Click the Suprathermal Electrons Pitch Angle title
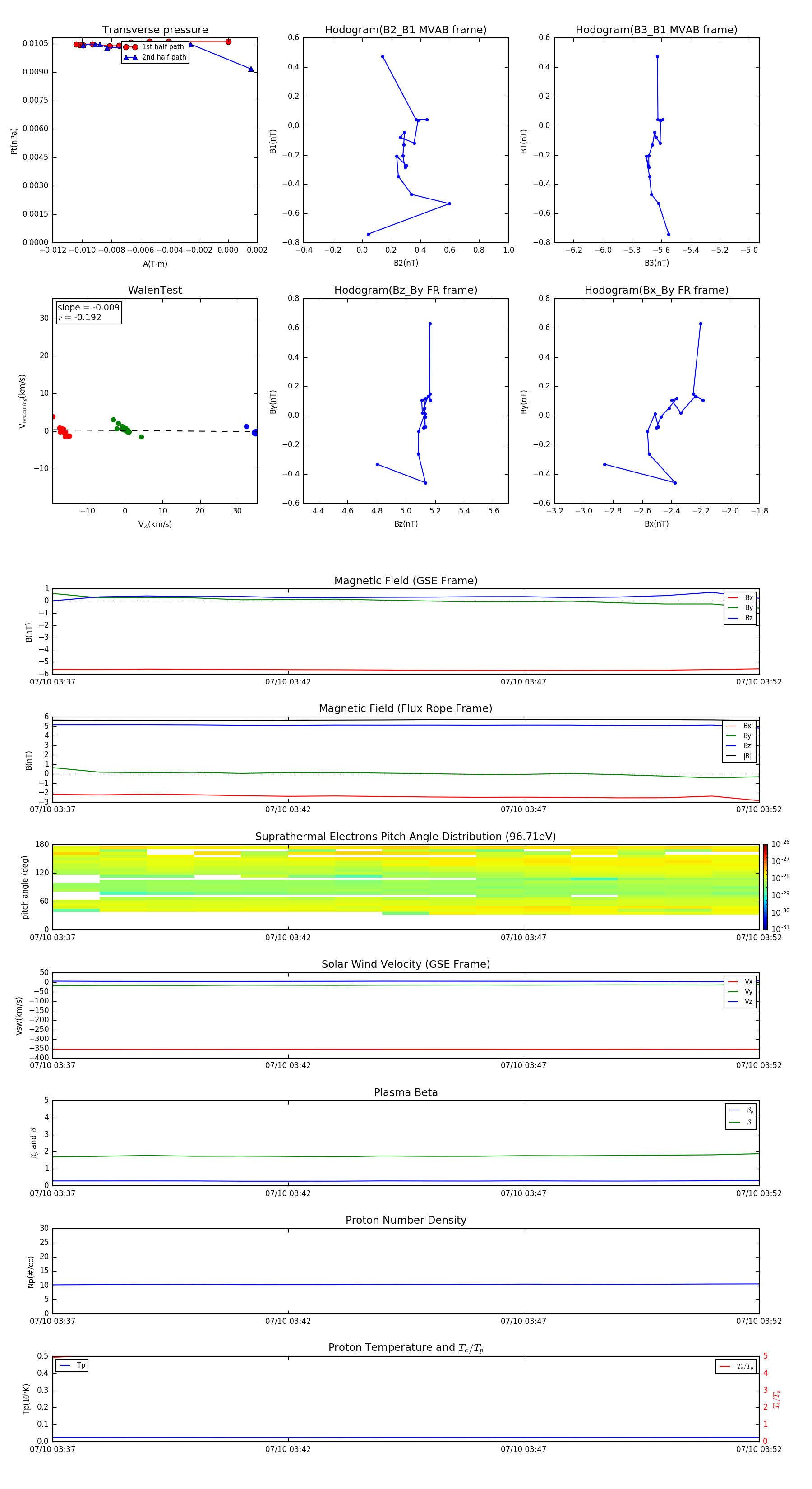Screen dimensions: 812x1489 406,837
